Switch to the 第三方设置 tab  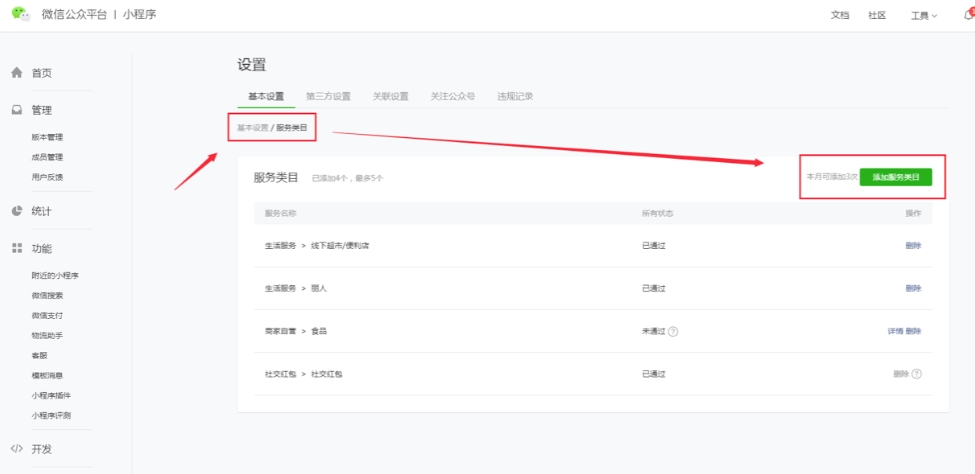(x=328, y=96)
